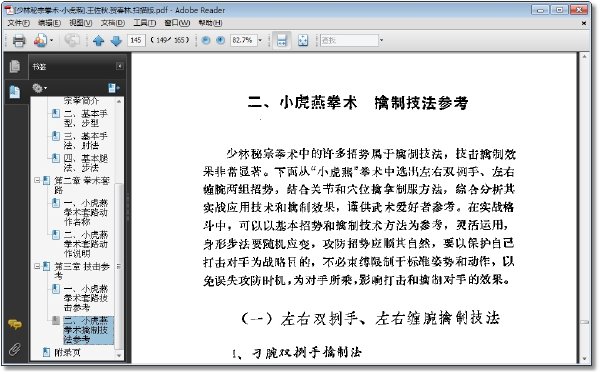Collapse the 第二章 拳术套路 bookmark node

(37, 180)
